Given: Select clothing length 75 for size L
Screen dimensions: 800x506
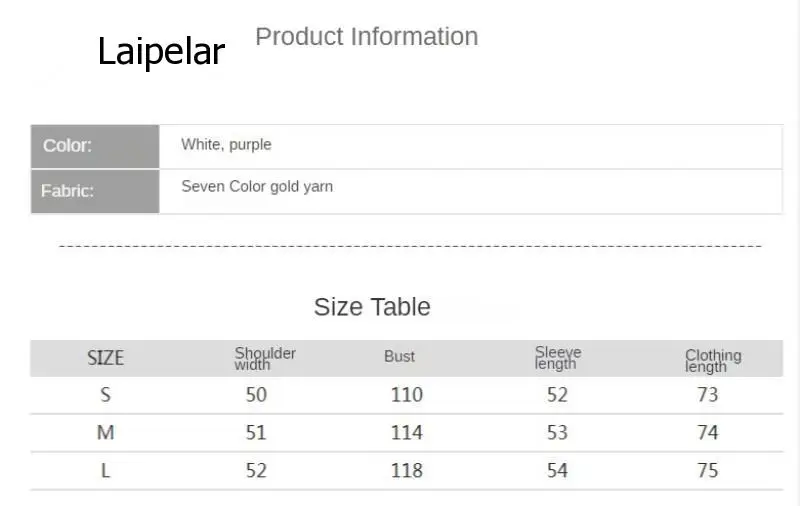Looking at the screenshot, I should 708,470.
